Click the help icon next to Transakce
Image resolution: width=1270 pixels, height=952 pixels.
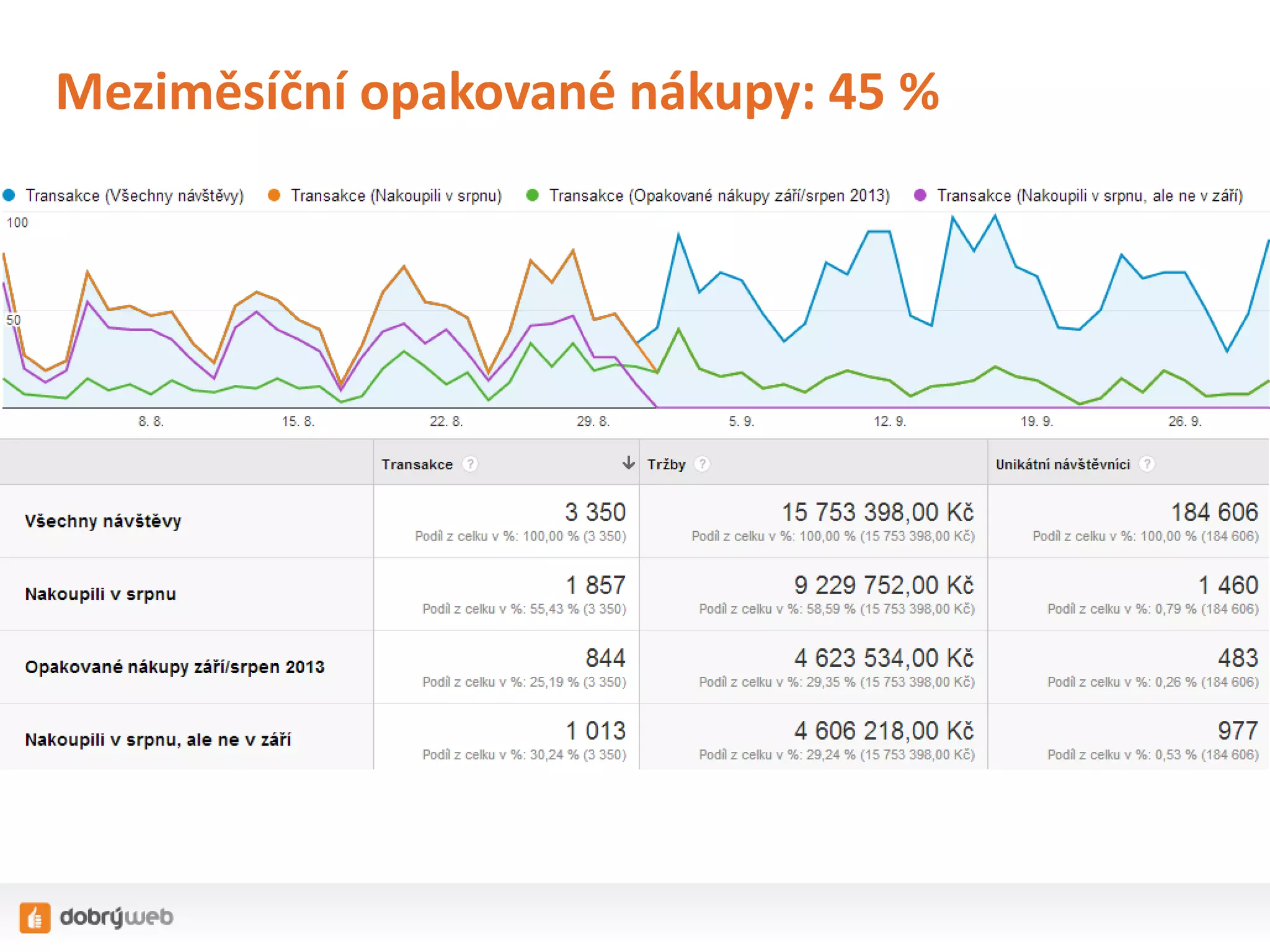tap(470, 464)
